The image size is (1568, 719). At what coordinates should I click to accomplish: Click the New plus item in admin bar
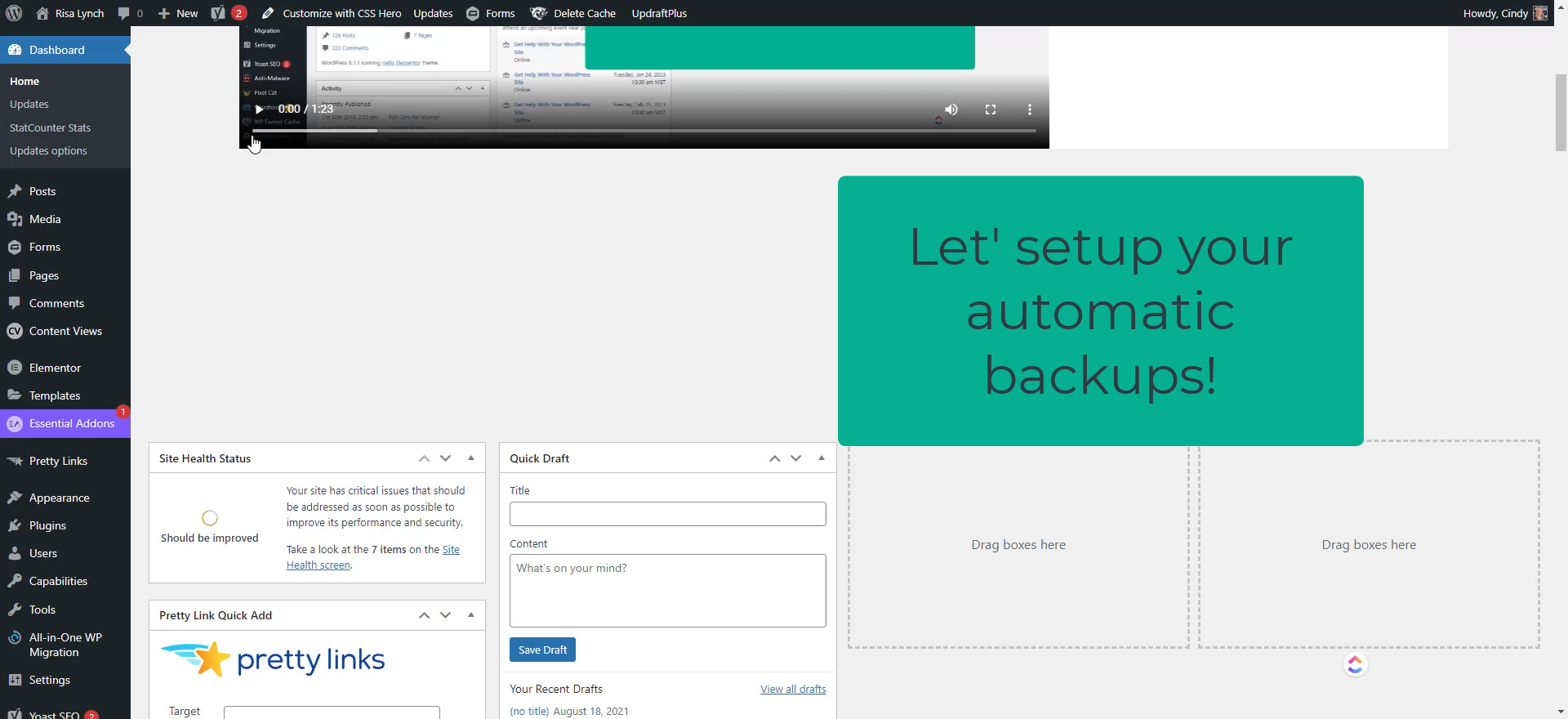click(177, 13)
